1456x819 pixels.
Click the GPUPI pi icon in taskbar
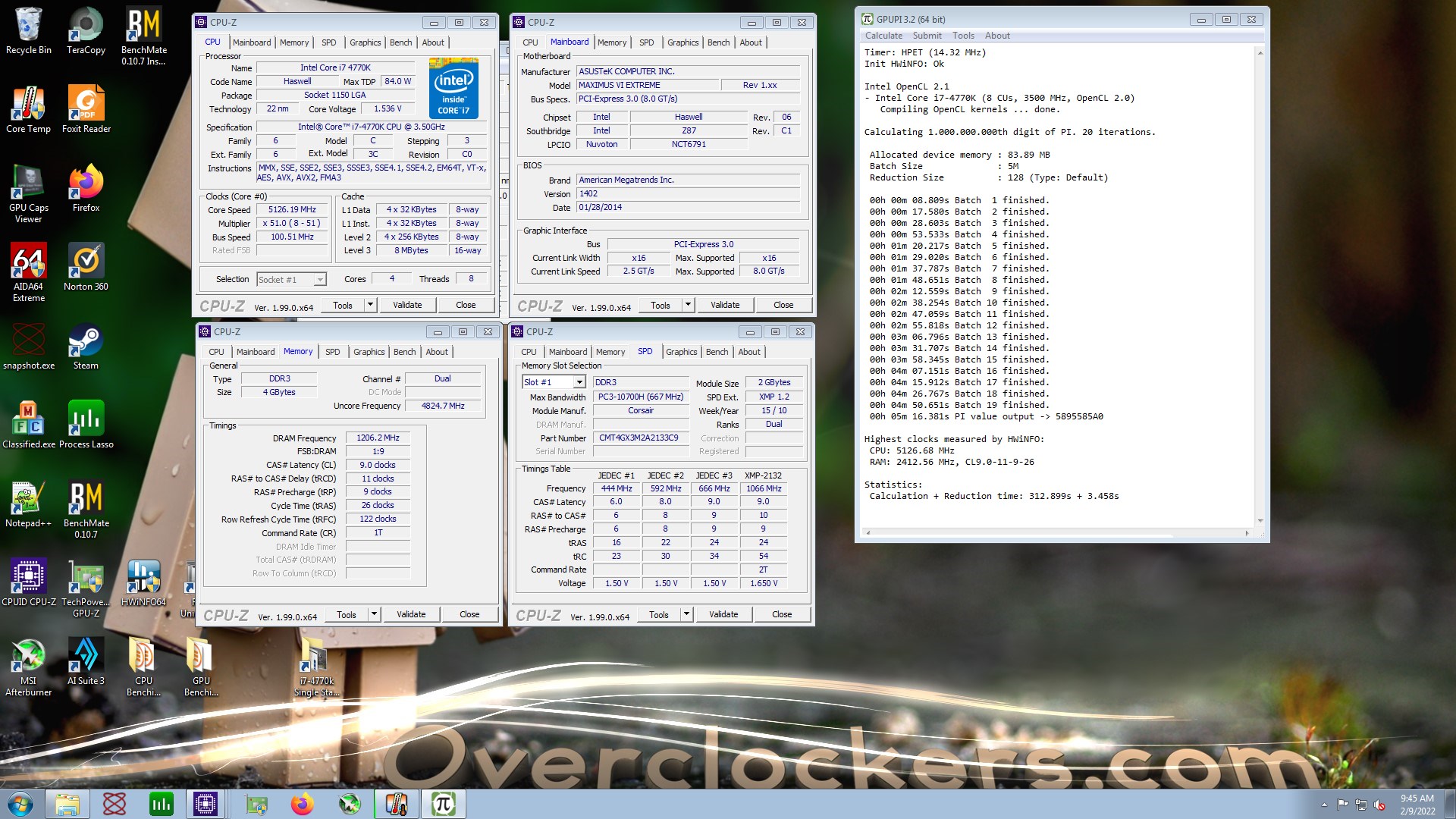[x=444, y=804]
